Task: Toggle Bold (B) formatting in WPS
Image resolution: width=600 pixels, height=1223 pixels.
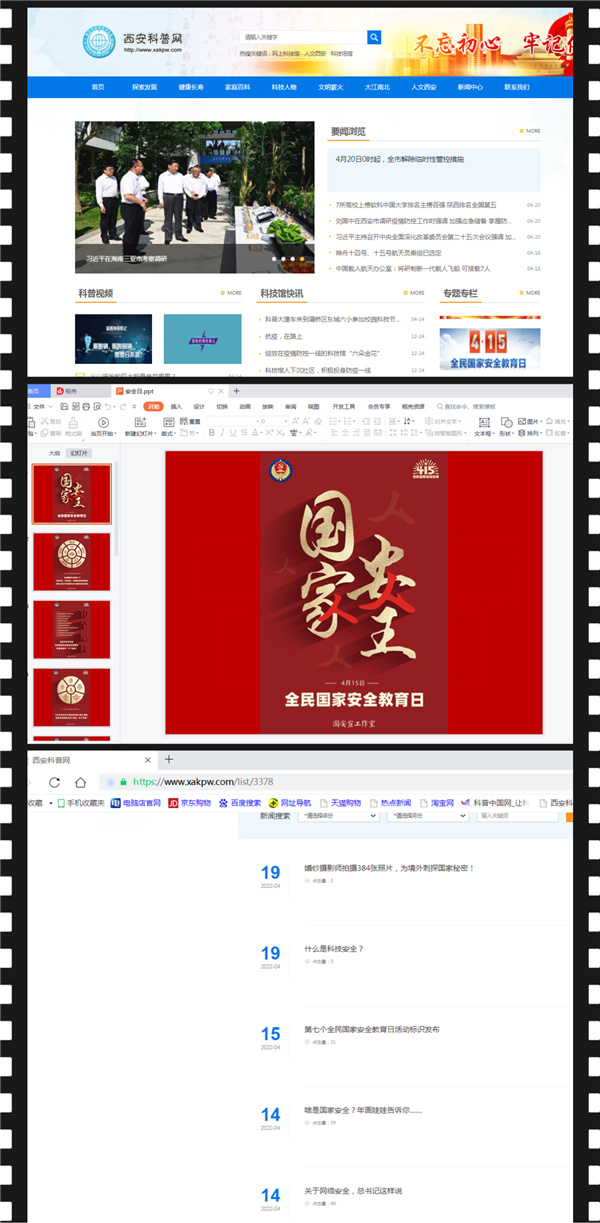Action: (211, 433)
